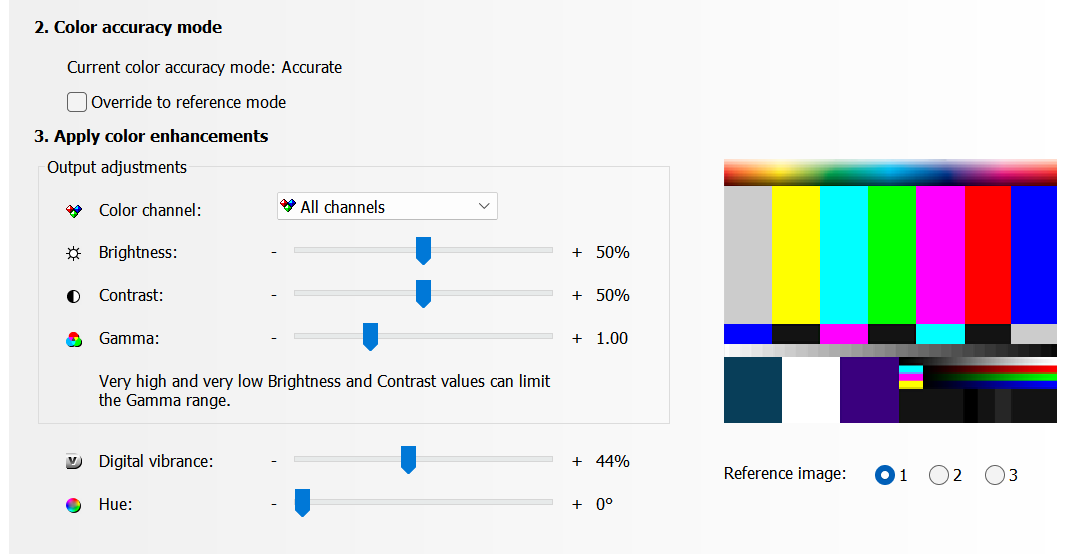Click the Contrast half-circle icon
Viewport: 1085px width, 554px height.
(73, 296)
